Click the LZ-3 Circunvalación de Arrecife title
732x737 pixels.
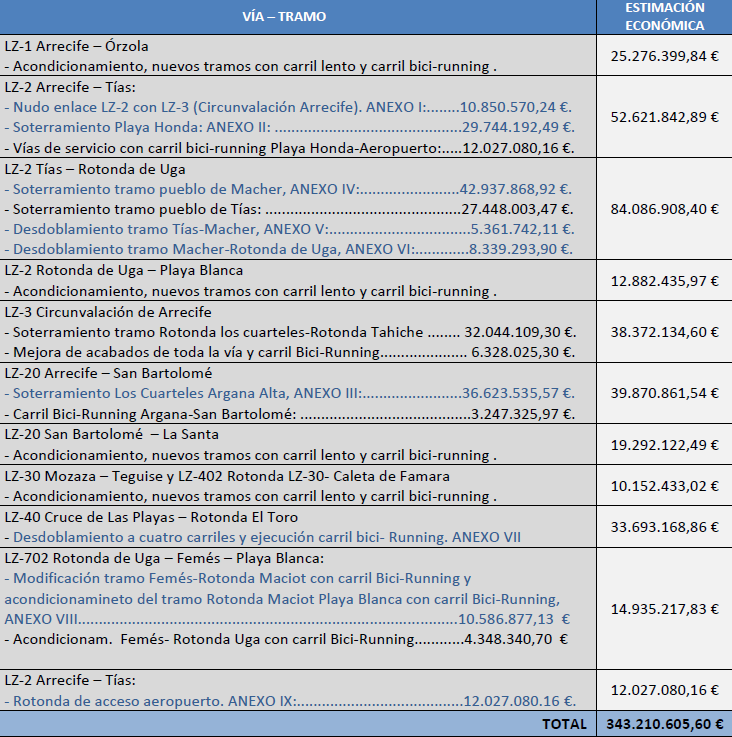[x=108, y=312]
